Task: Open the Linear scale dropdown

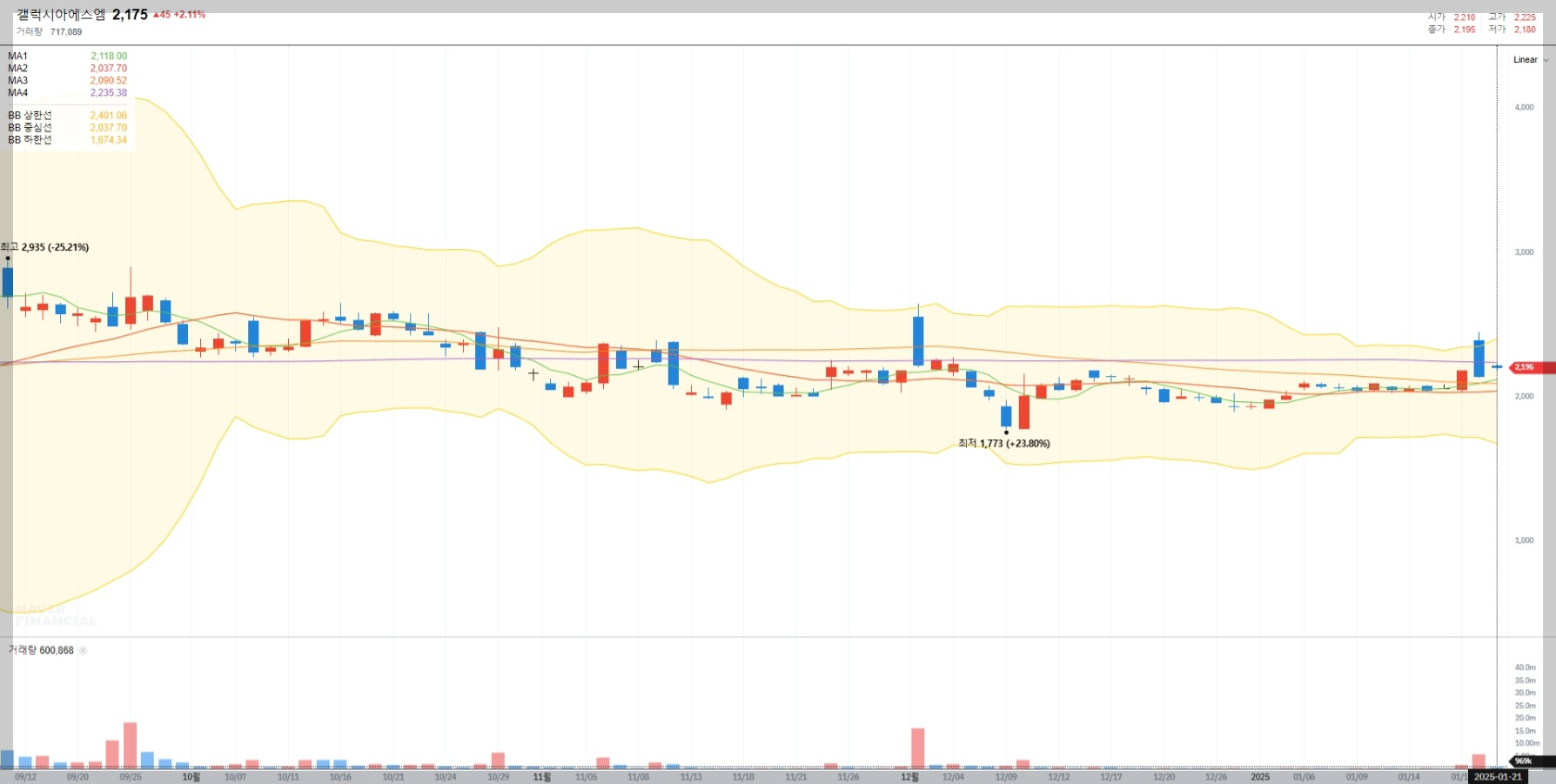Action: tap(1531, 60)
